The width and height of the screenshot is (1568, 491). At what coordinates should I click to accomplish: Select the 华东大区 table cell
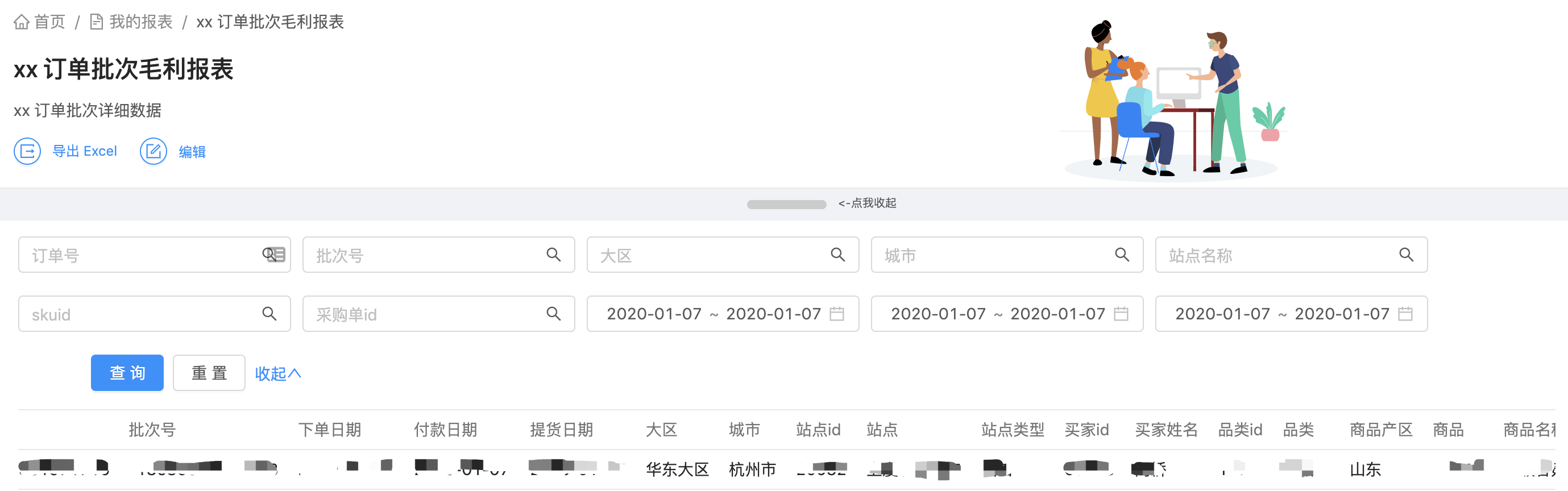click(x=678, y=469)
